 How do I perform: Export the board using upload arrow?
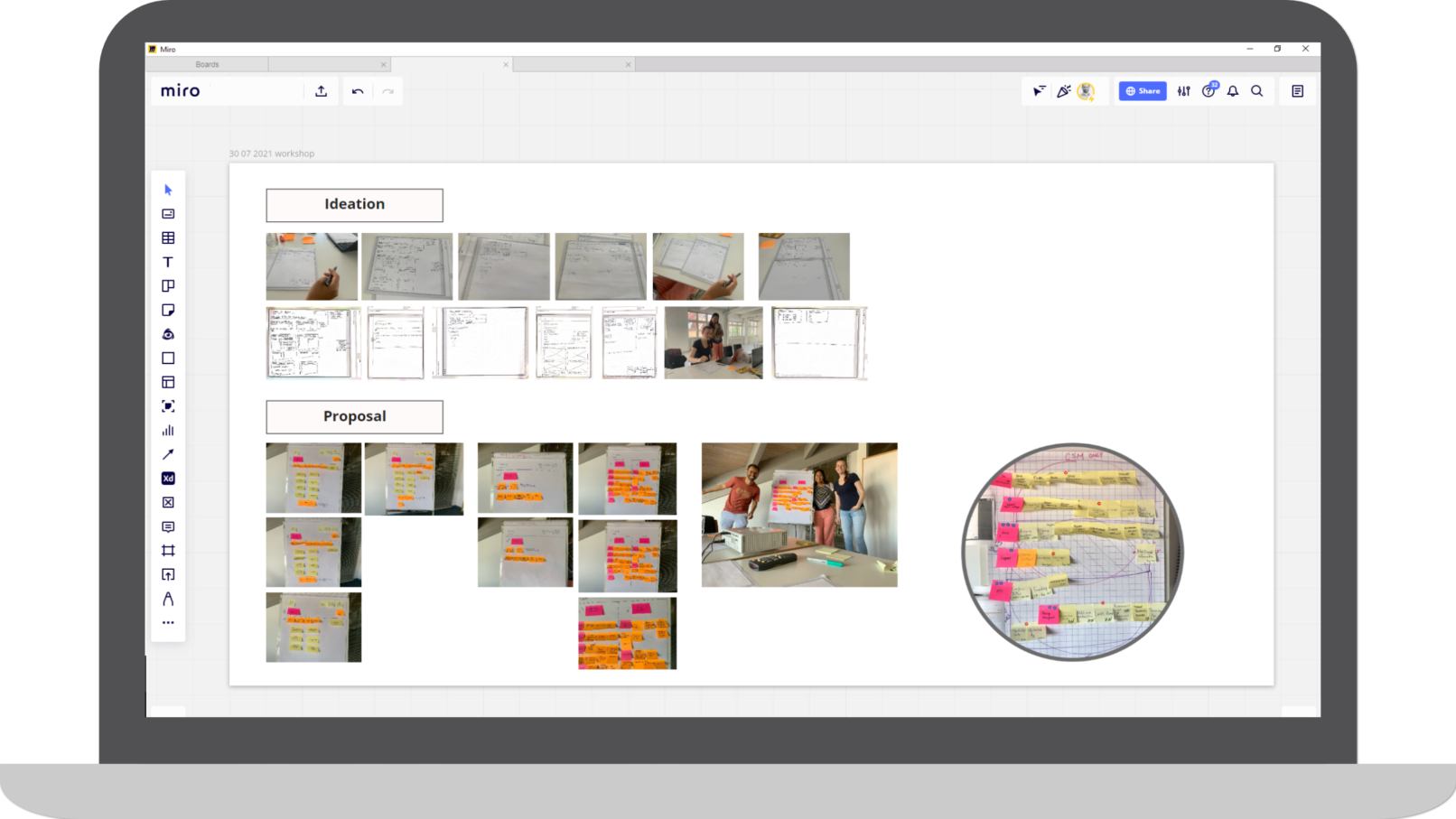click(x=321, y=91)
